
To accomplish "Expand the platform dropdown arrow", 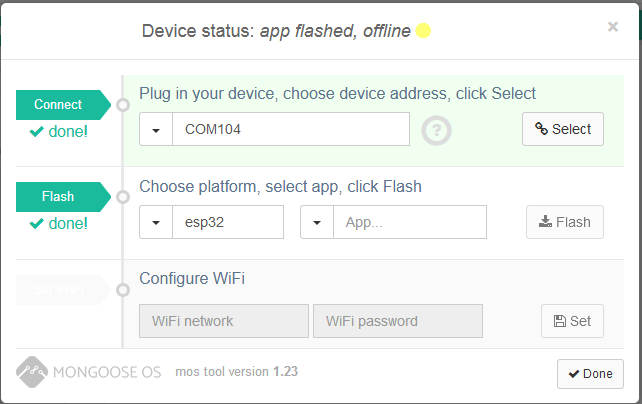I will coord(156,222).
